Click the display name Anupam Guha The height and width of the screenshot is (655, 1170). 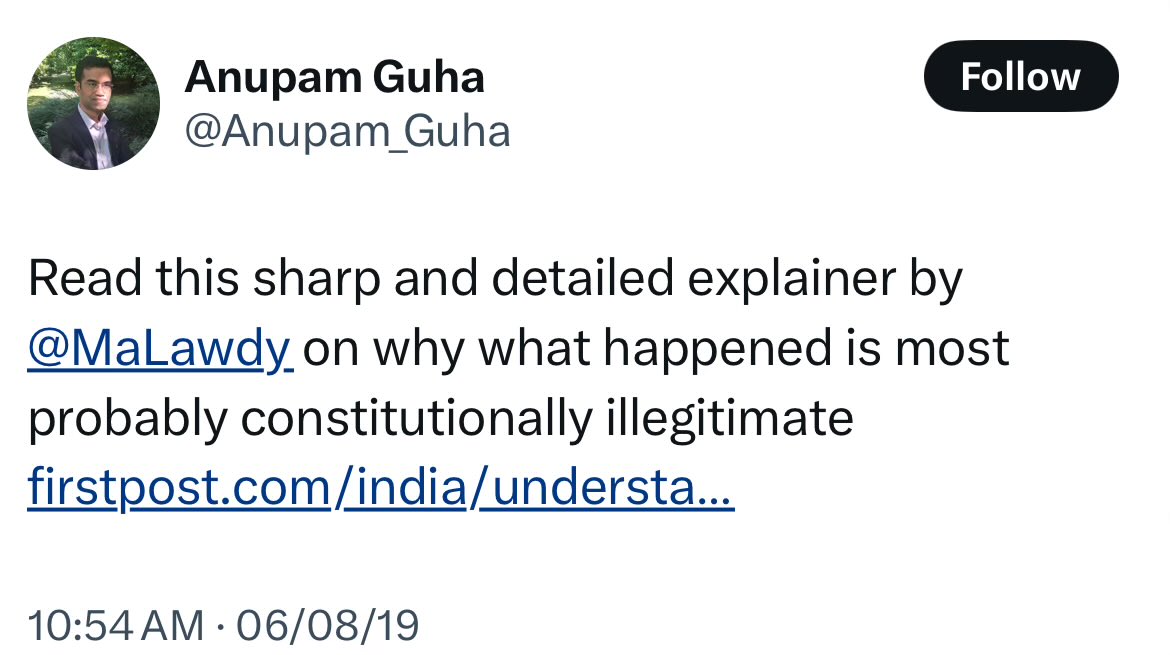click(x=334, y=77)
